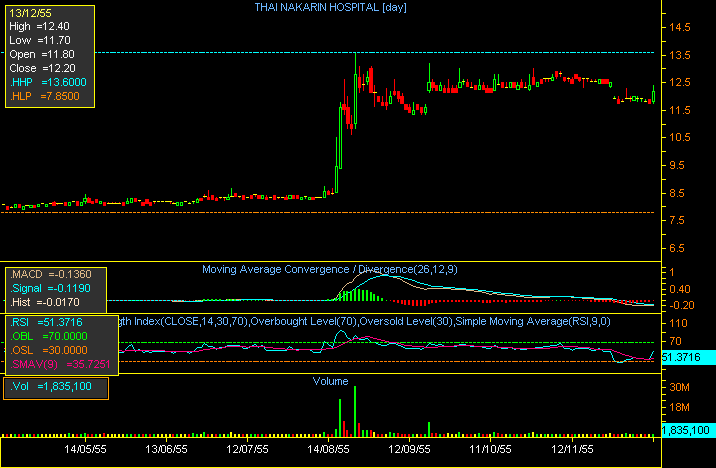716x468 pixels.
Task: Click the 13/06/55 date axis label
Action: pos(166,450)
